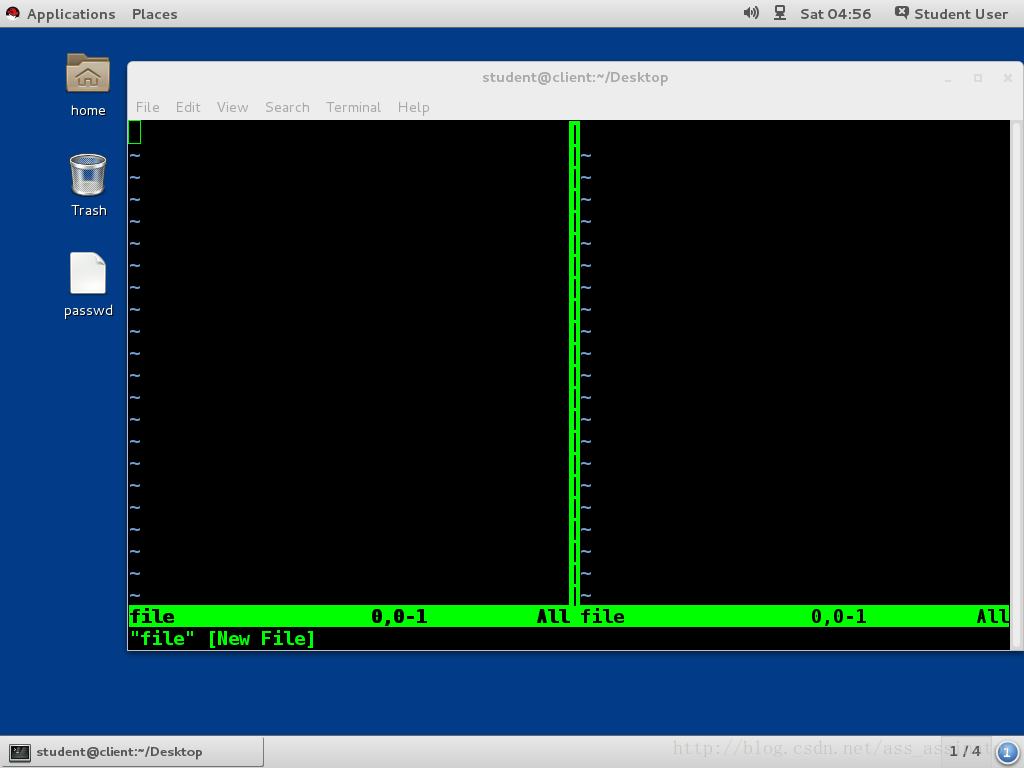
Task: Open the terminal Edit menu
Action: pos(188,107)
